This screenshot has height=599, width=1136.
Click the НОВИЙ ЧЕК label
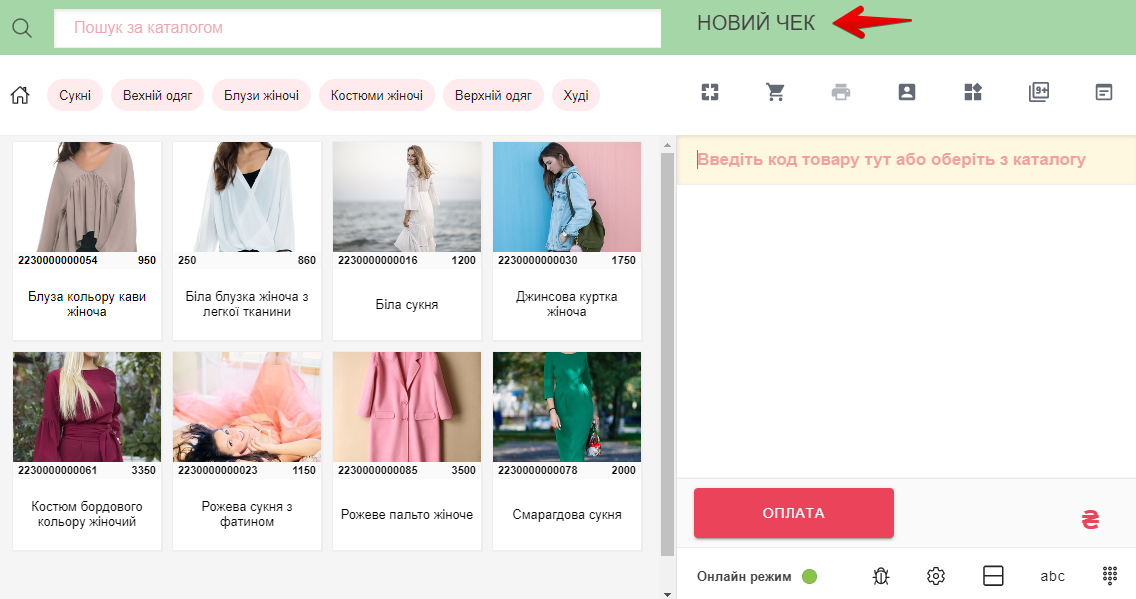(756, 23)
